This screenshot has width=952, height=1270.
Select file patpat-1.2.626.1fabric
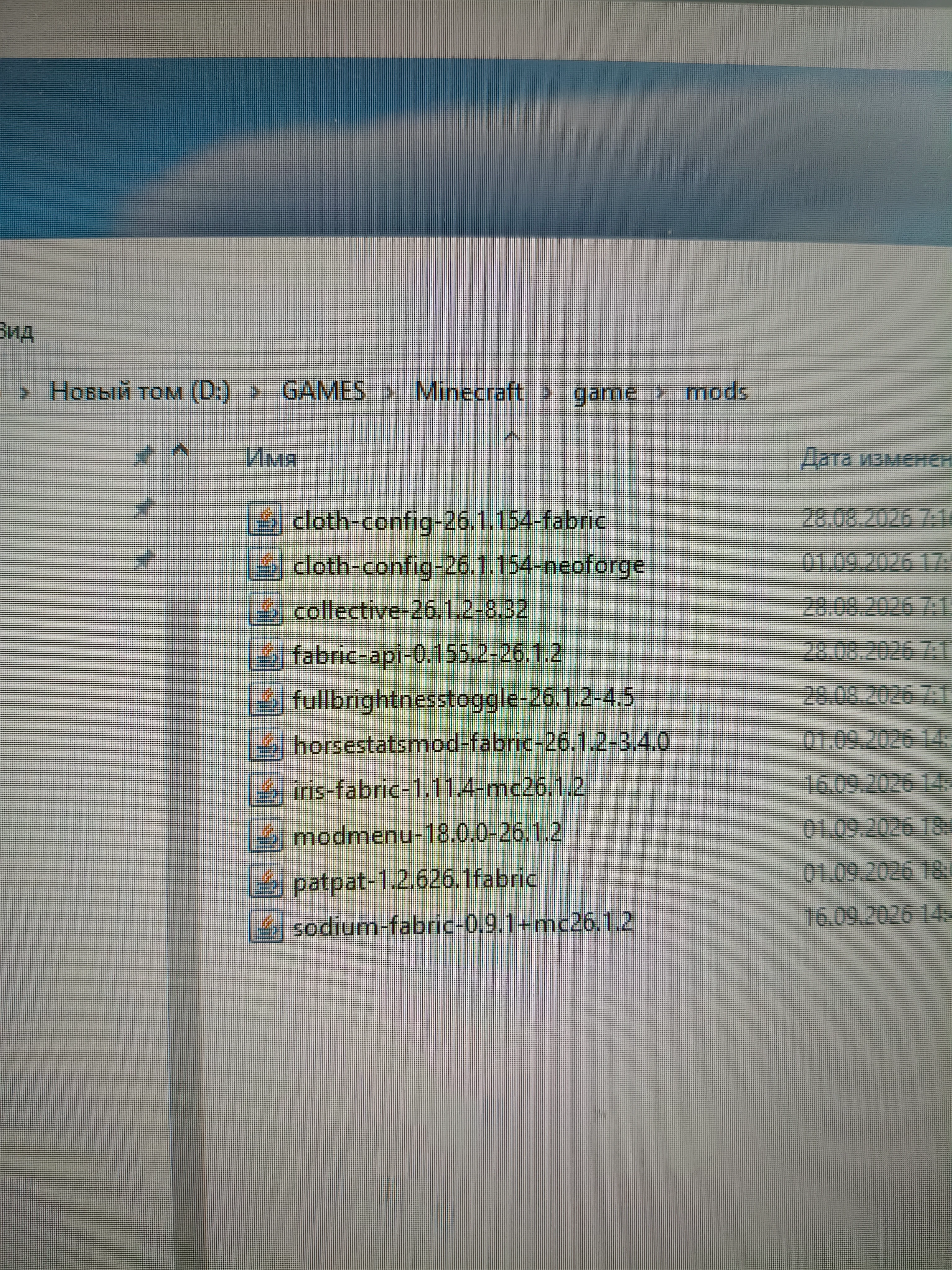(x=414, y=881)
